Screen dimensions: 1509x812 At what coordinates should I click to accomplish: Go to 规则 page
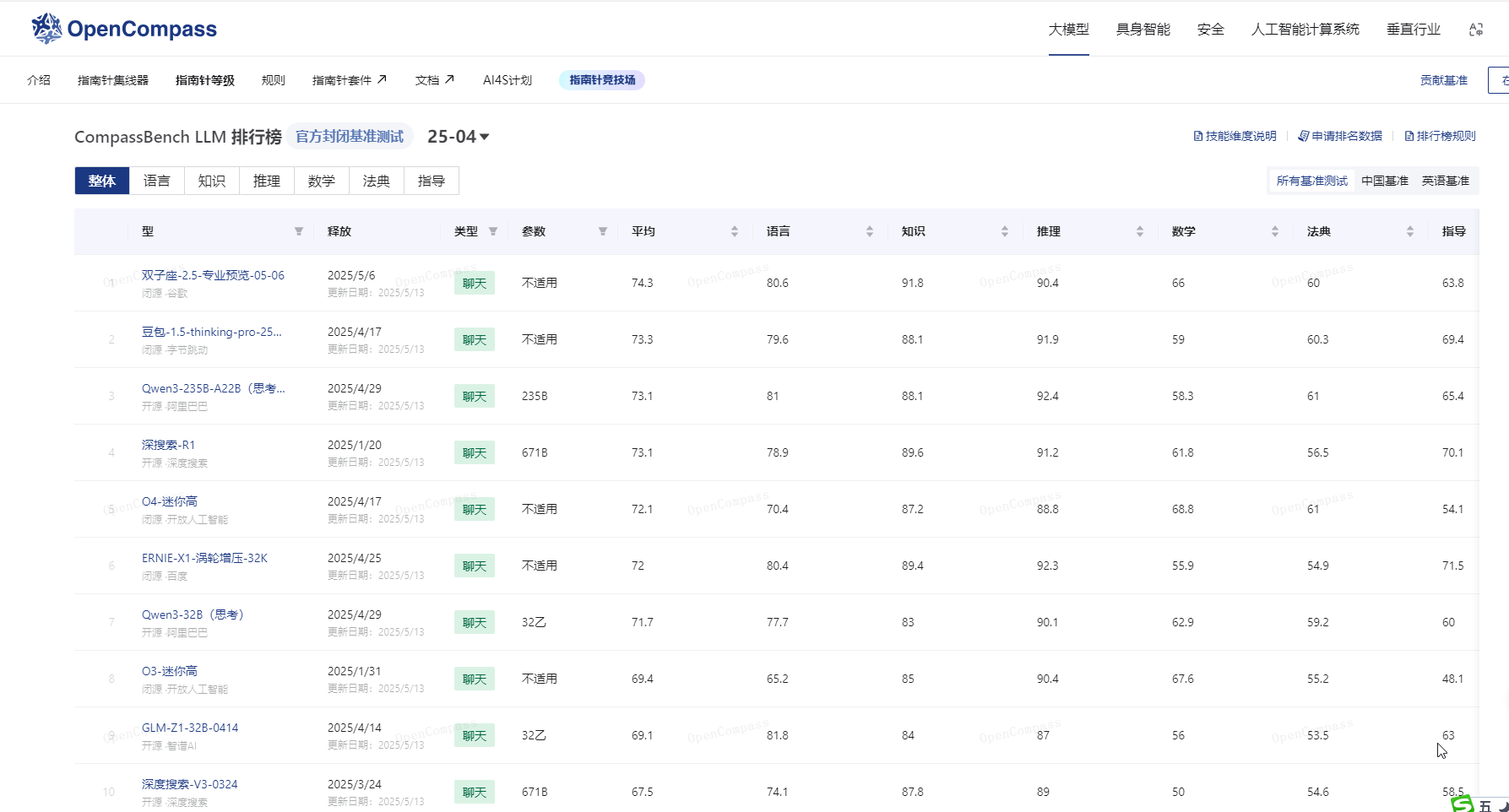[x=274, y=80]
